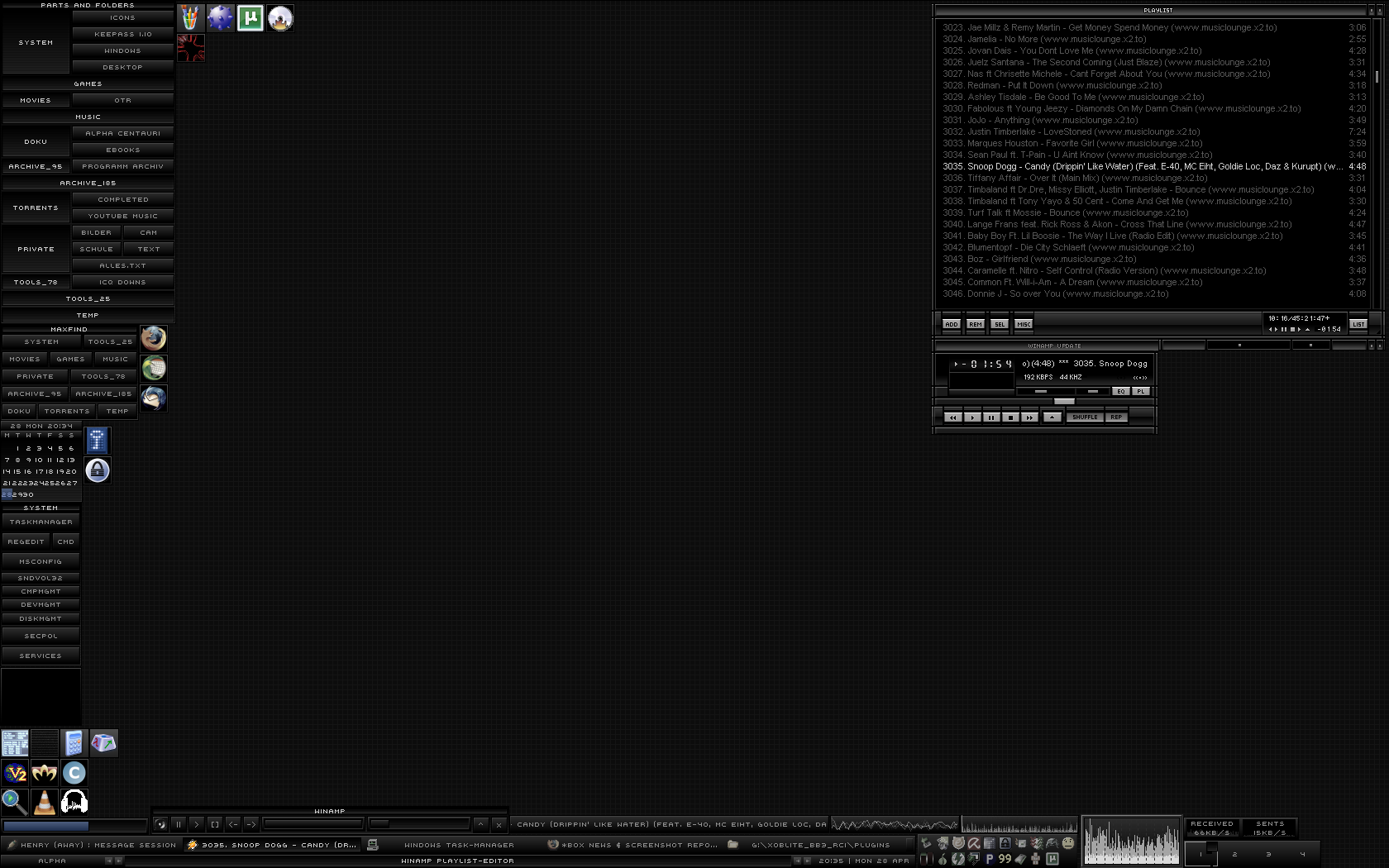Image resolution: width=1389 pixels, height=868 pixels.
Task: Switch to virtual desktop 4
Action: click(x=1302, y=854)
